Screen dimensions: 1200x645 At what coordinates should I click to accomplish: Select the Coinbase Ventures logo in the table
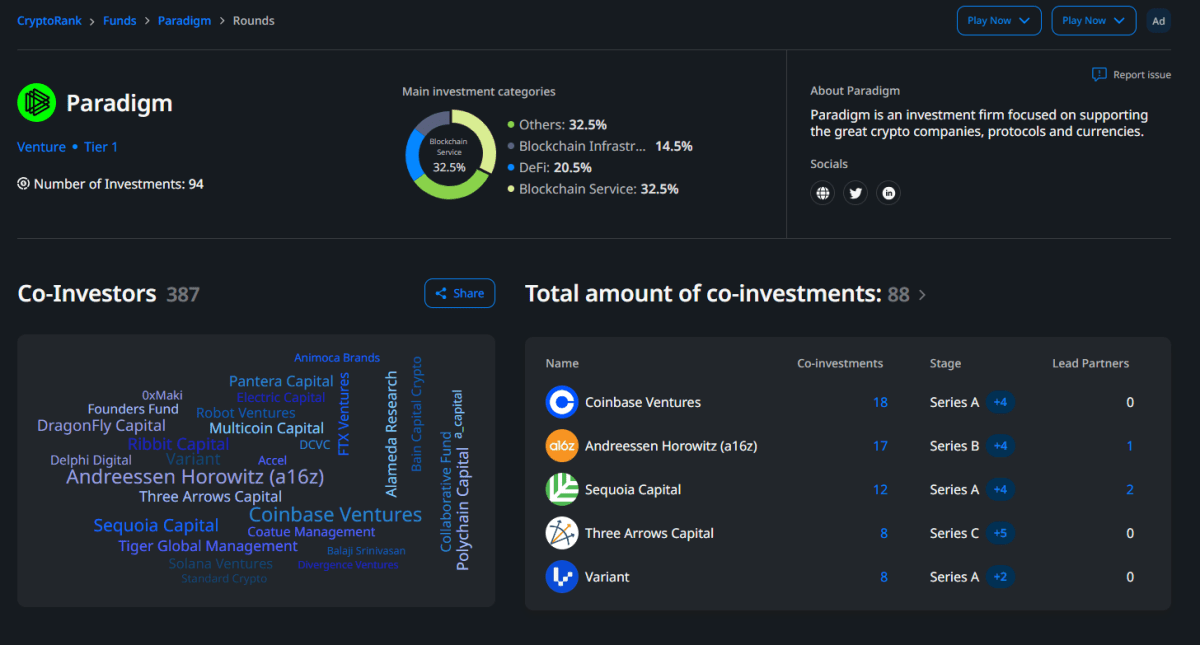click(562, 401)
